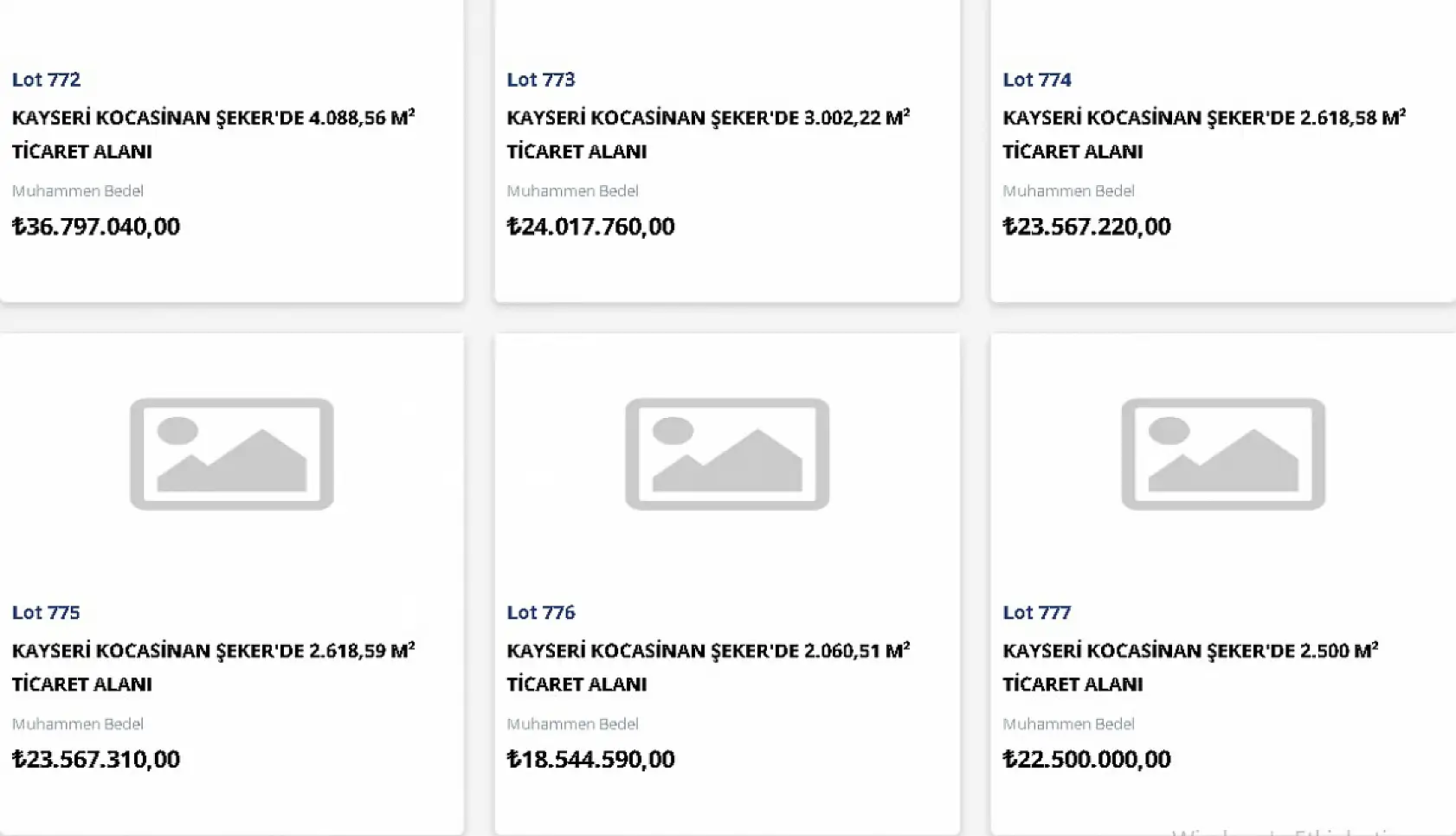Click the placeholder image for Lot 777
The height and width of the screenshot is (836, 1456).
1222,453
